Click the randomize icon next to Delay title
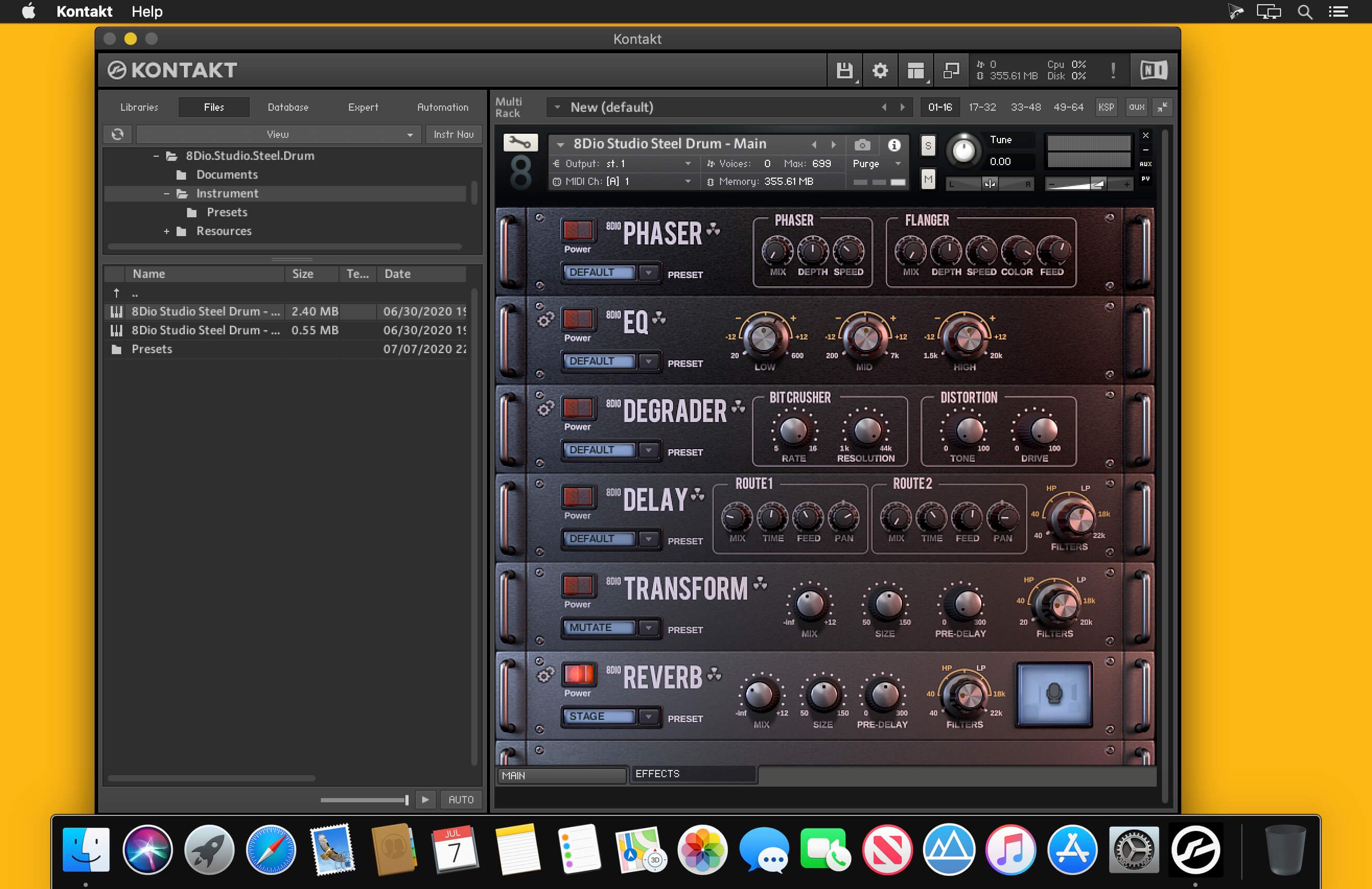This screenshot has height=889, width=1372. [697, 494]
